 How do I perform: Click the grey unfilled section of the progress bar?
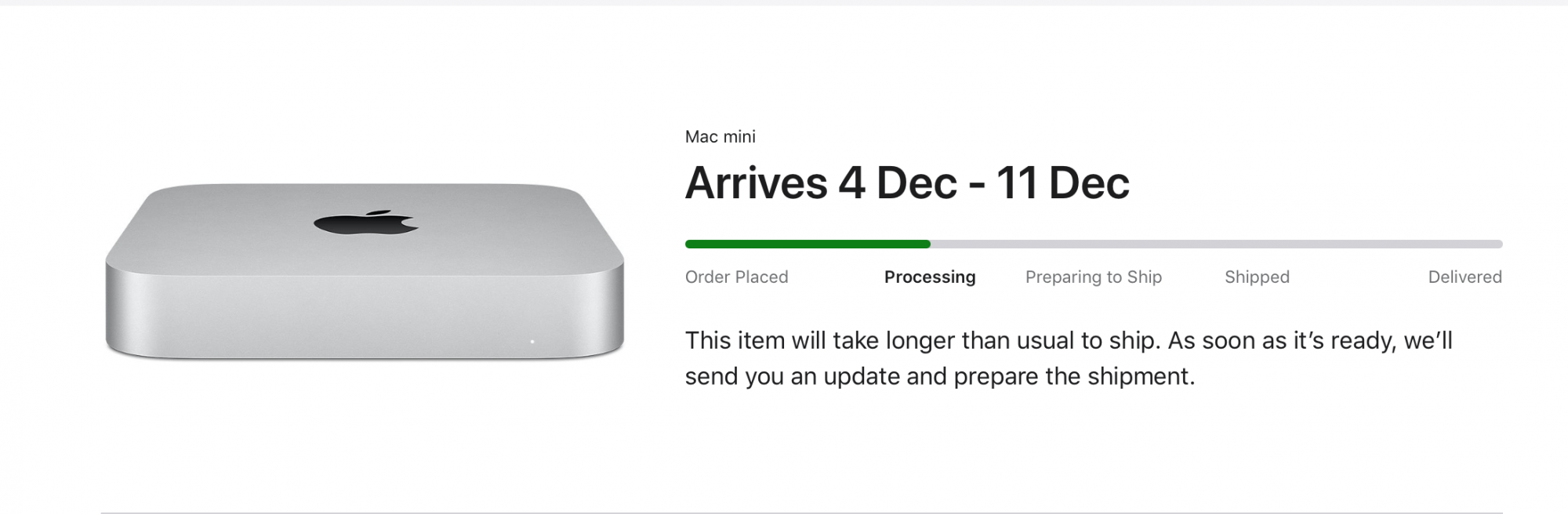(1215, 244)
